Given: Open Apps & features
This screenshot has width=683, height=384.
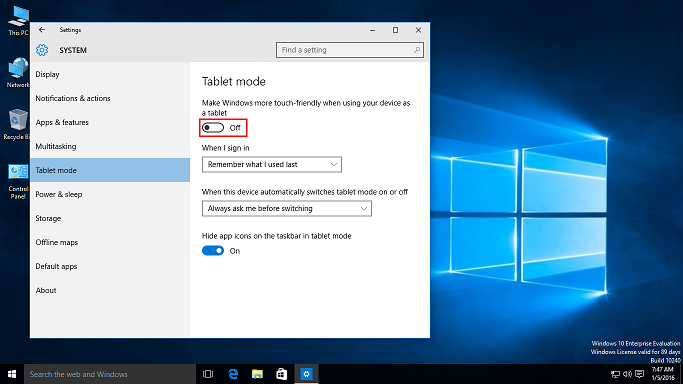Looking at the screenshot, I should [x=110, y=122].
